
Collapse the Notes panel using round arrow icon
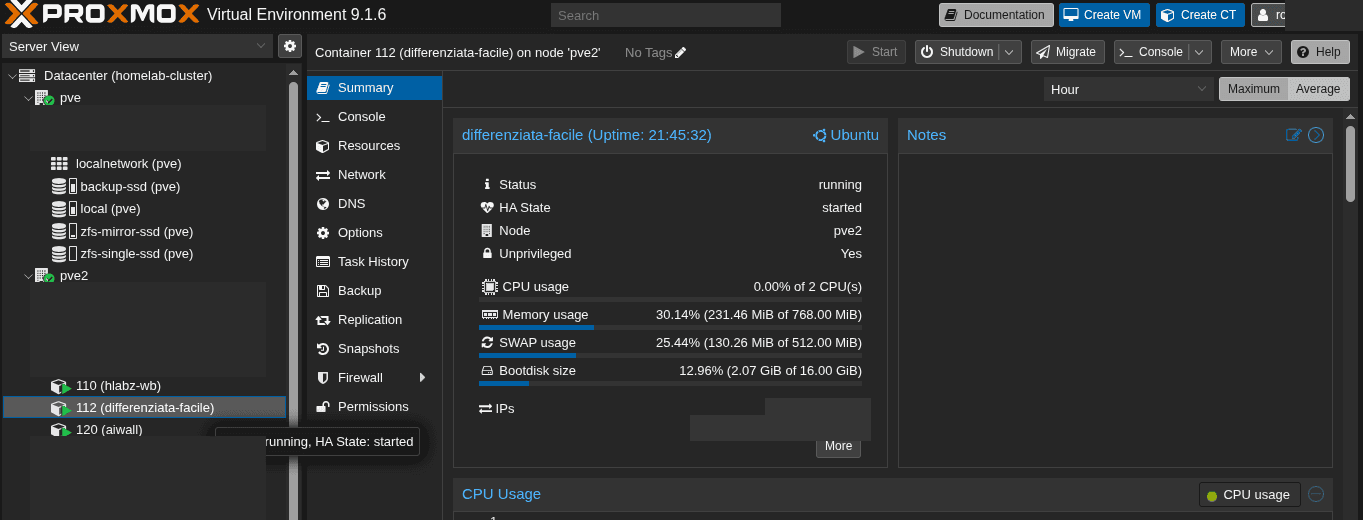[1316, 135]
